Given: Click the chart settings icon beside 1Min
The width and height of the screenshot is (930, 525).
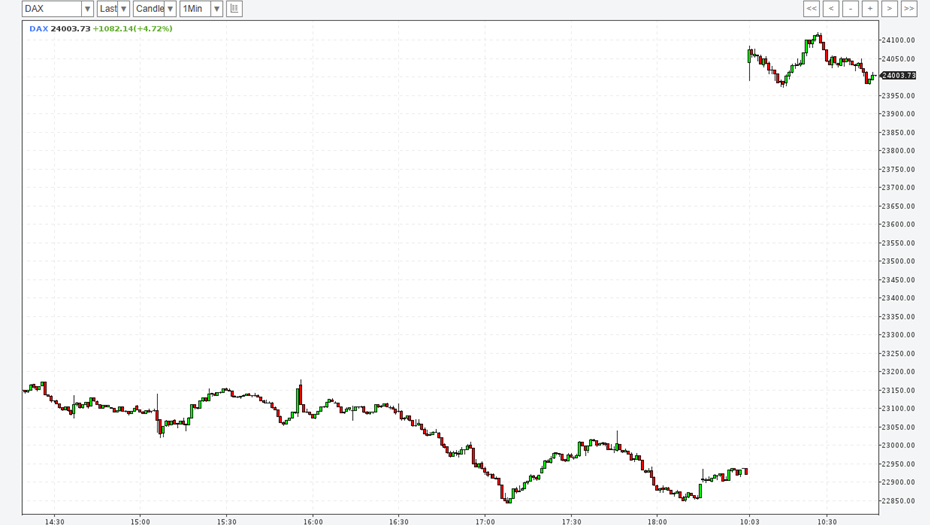Looking at the screenshot, I should click(x=234, y=9).
